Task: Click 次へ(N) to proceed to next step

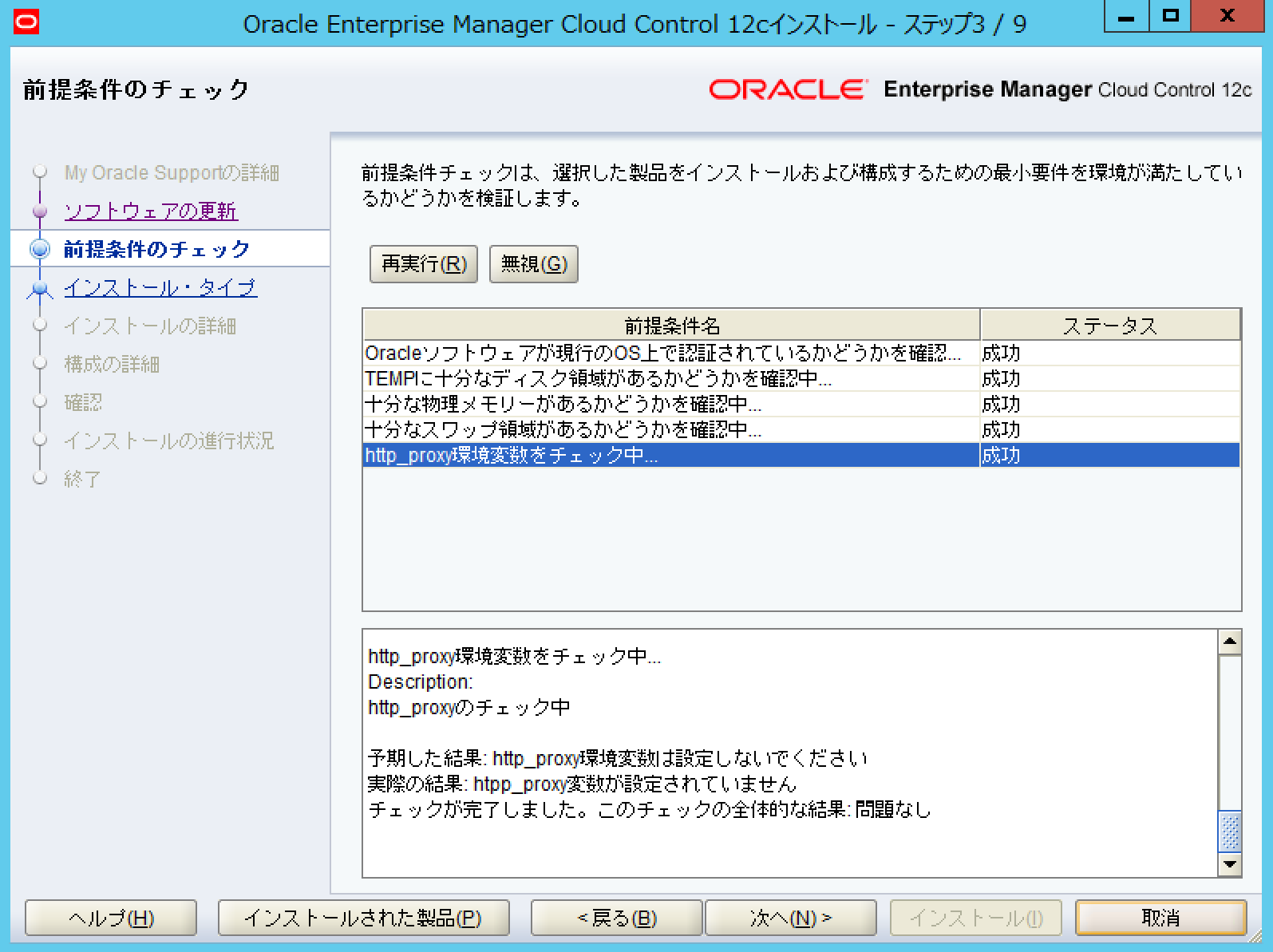Action: click(790, 918)
